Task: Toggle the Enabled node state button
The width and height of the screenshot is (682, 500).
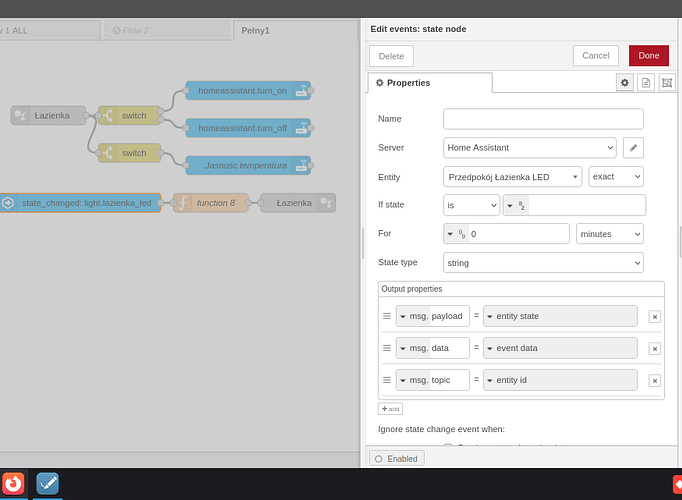Action: coord(397,458)
